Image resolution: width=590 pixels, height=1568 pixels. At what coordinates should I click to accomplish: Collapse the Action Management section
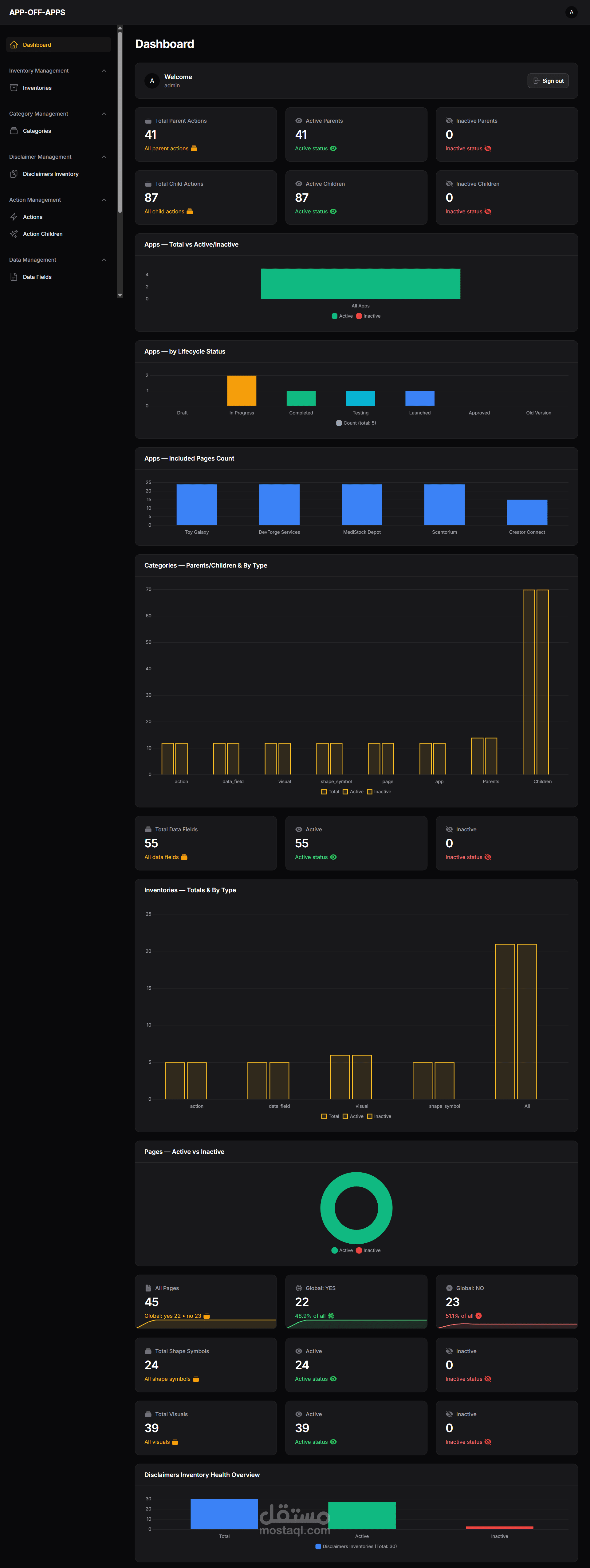click(104, 200)
